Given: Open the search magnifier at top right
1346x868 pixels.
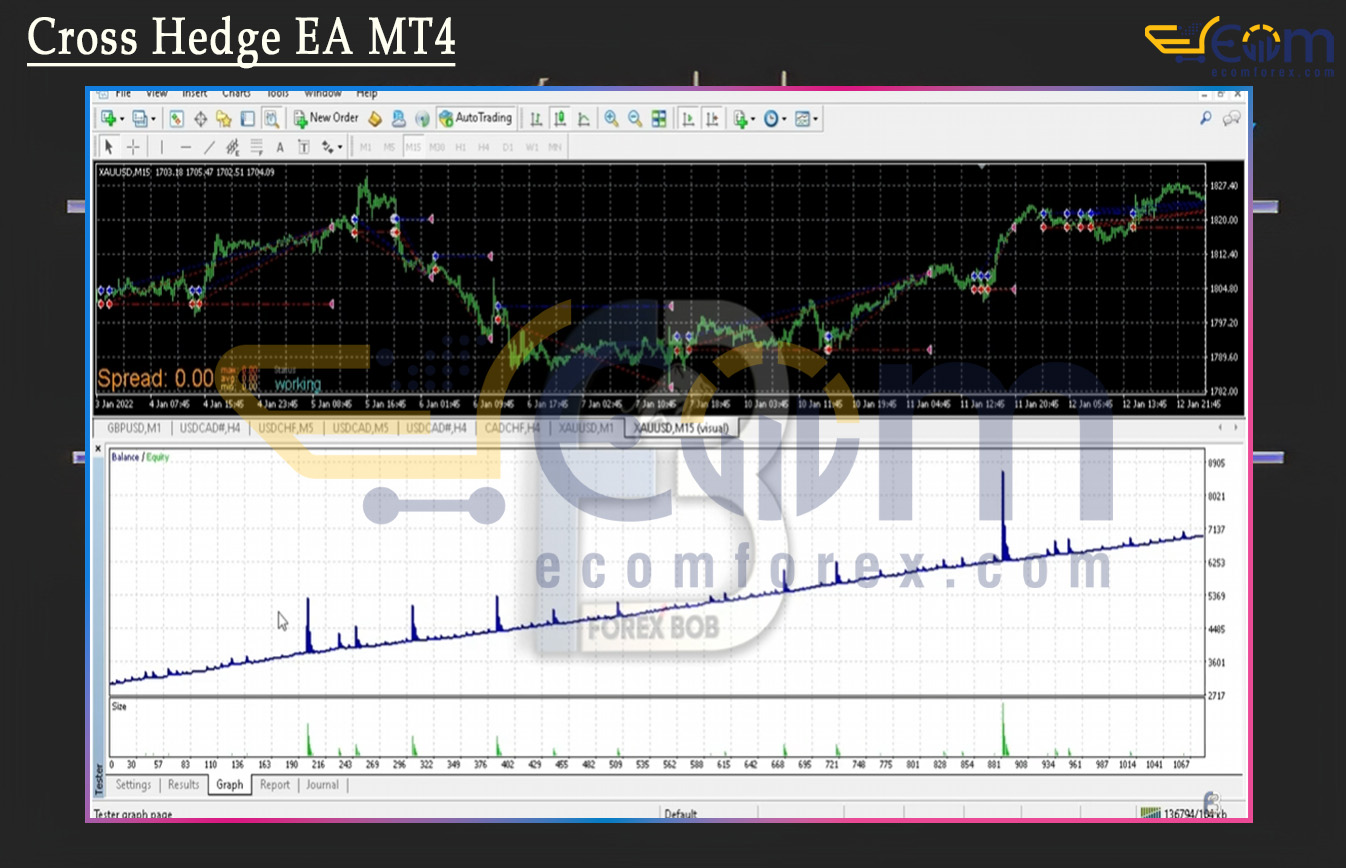Looking at the screenshot, I should [x=1205, y=119].
